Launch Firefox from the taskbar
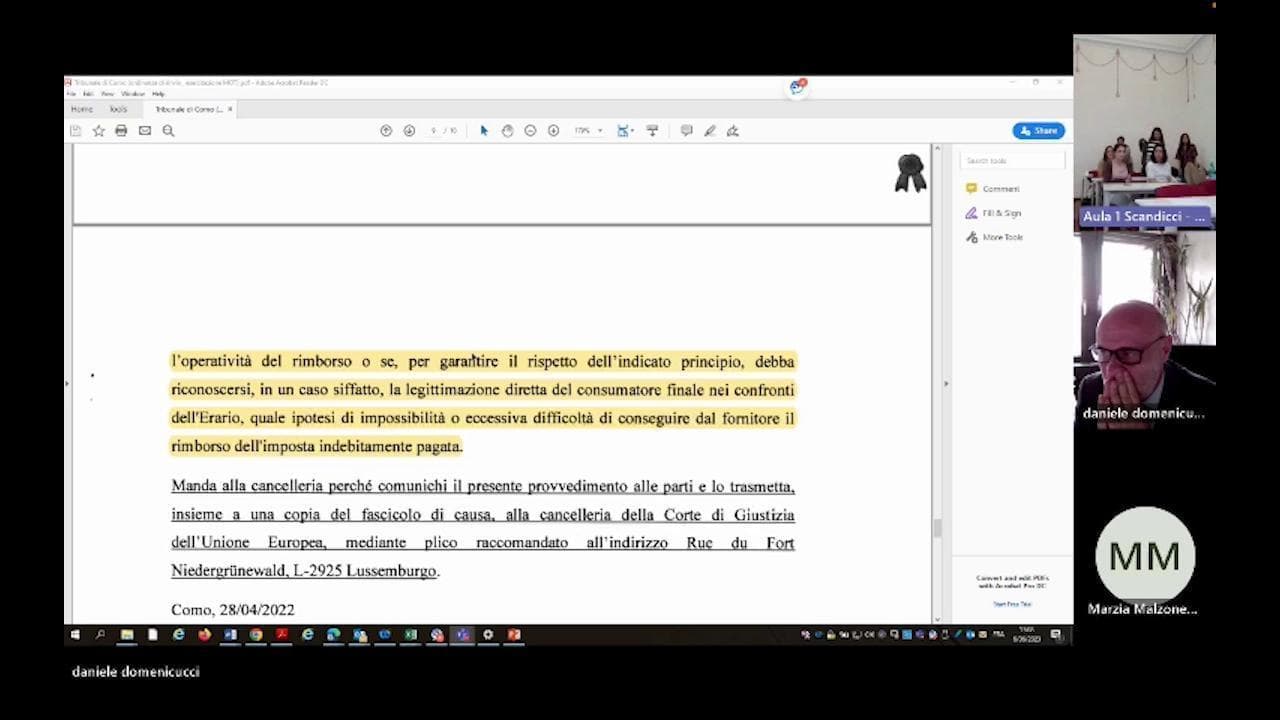Screen dimensions: 1280x720 (204, 634)
